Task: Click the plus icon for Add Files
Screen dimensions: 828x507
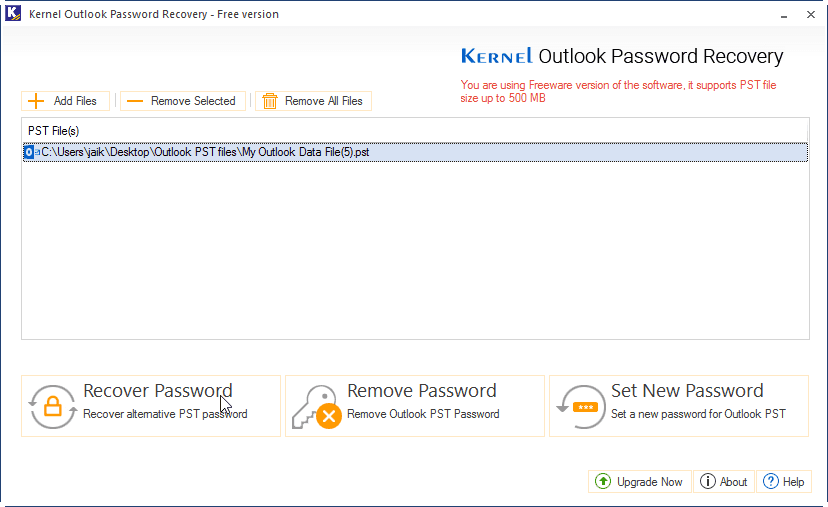Action: tap(36, 101)
